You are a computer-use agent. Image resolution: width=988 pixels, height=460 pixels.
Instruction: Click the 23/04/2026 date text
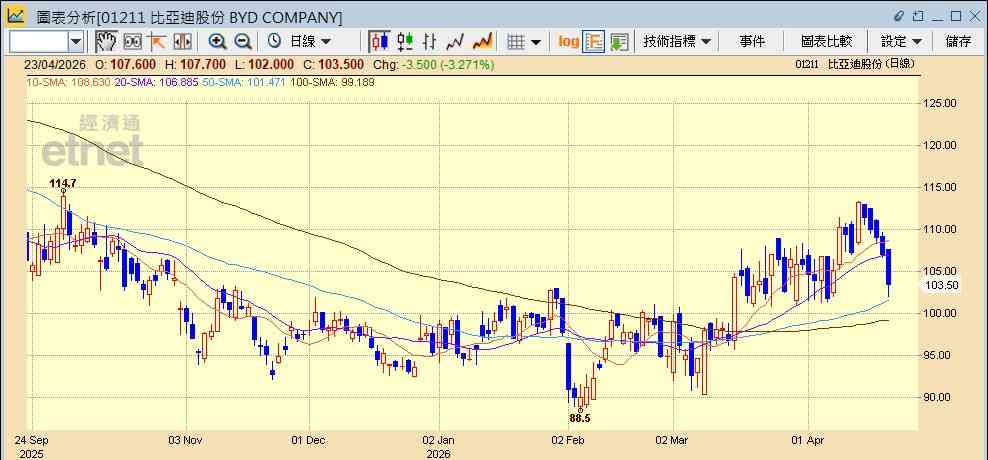[56, 64]
